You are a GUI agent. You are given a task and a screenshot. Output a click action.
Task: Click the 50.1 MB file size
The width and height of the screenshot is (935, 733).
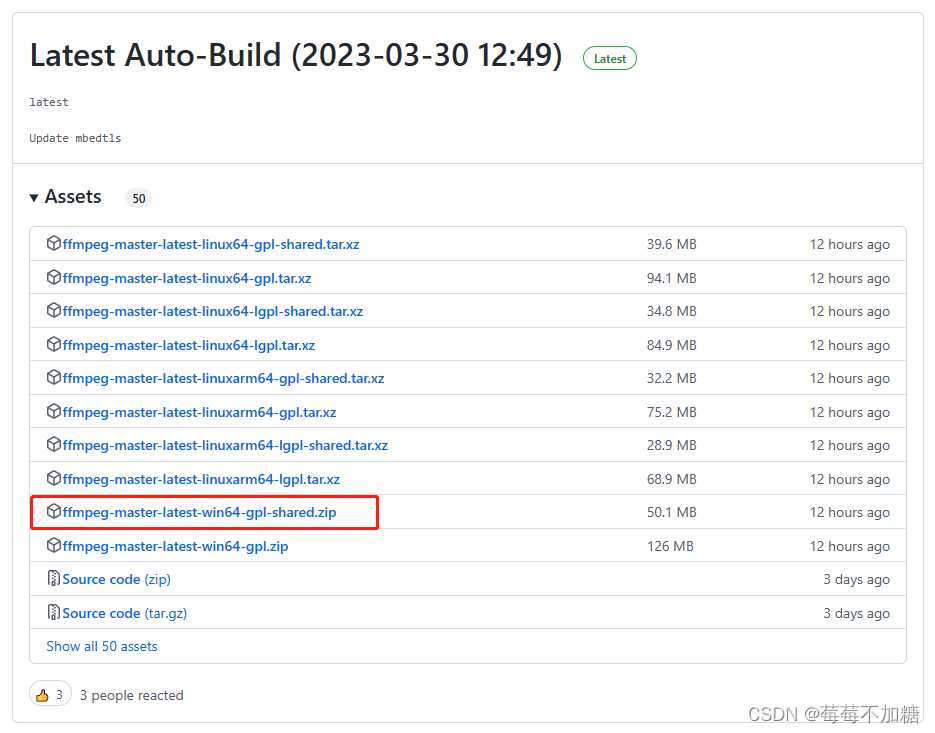tap(671, 512)
